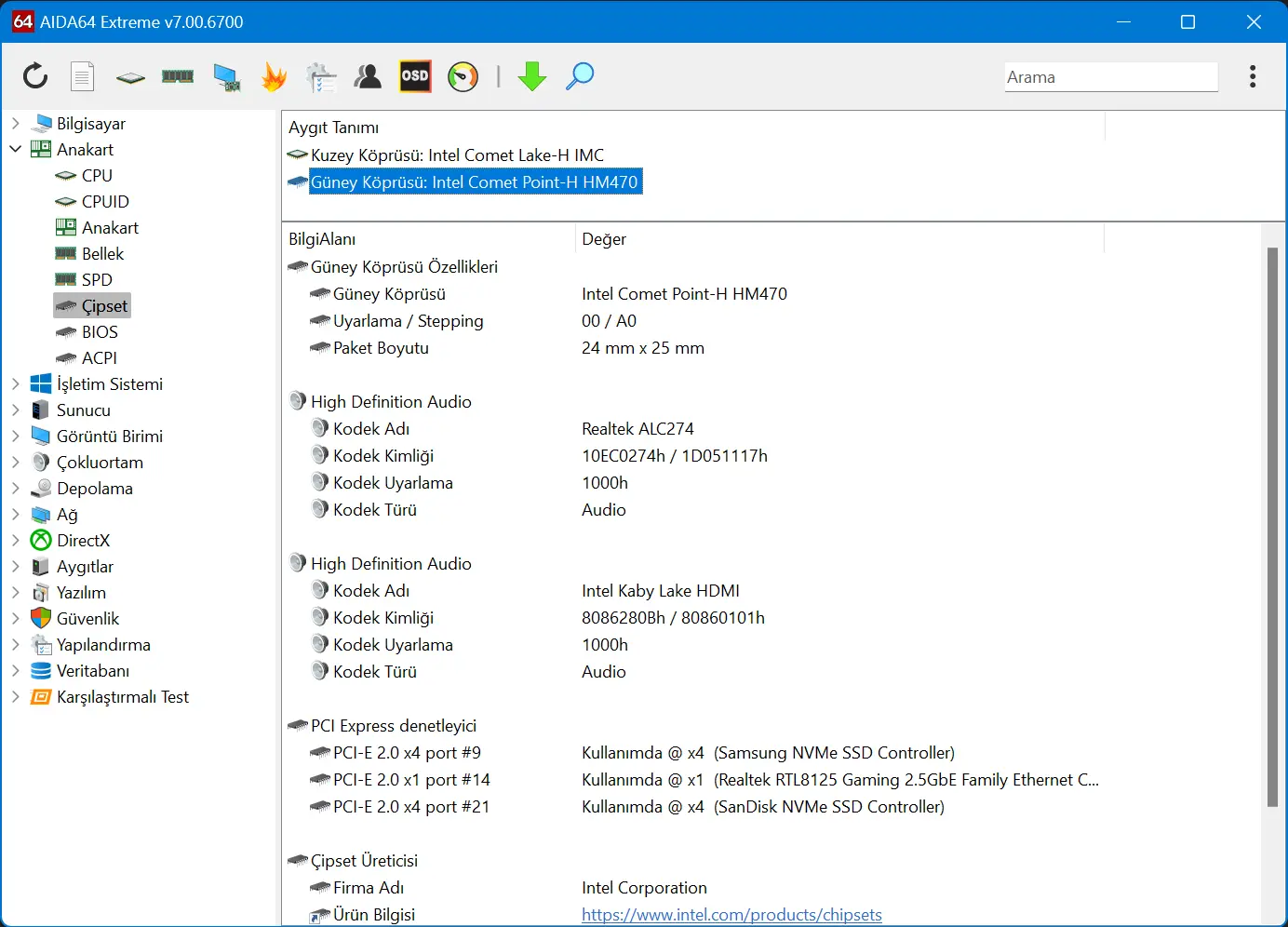Image resolution: width=1288 pixels, height=927 pixels.
Task: Expand the Ağ tree node
Action: click(15, 514)
